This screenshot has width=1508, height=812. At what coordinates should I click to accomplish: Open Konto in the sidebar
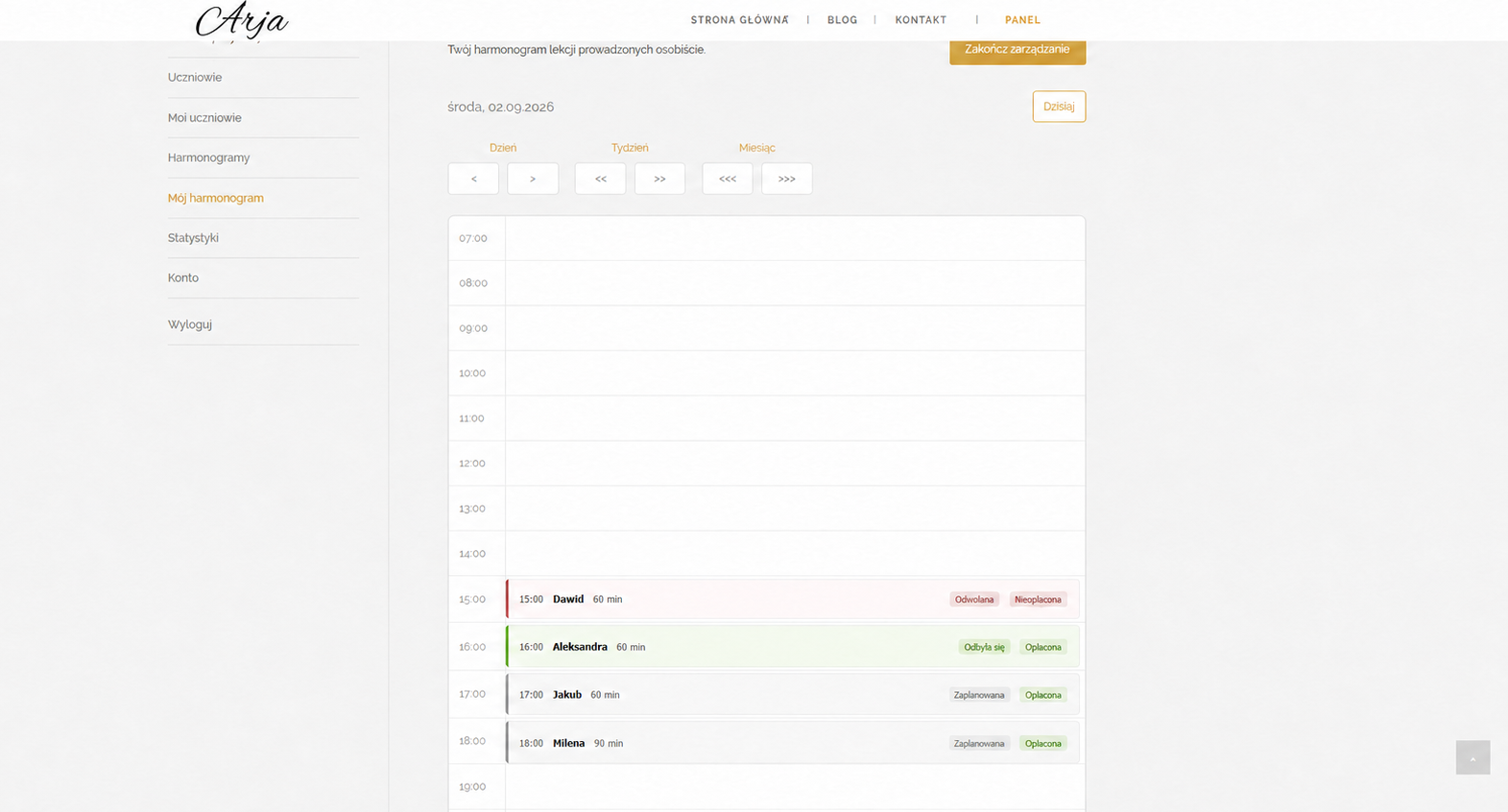183,278
